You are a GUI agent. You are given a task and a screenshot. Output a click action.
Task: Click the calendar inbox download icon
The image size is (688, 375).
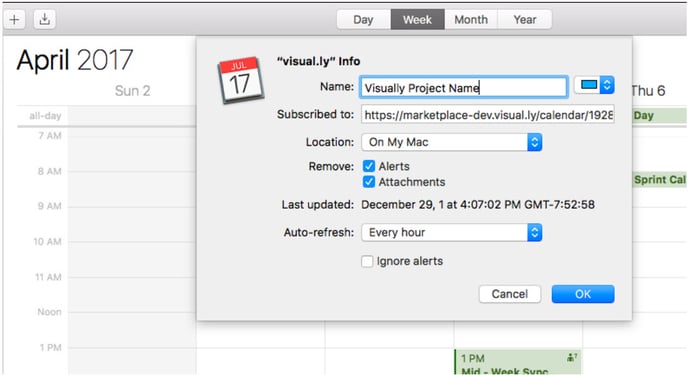tap(44, 19)
